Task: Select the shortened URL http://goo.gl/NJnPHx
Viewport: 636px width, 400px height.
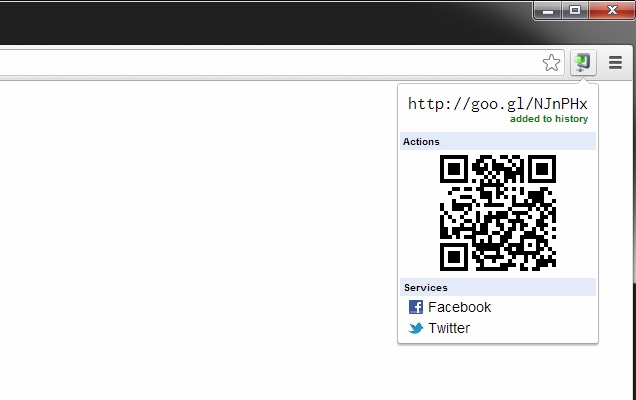Action: point(498,104)
